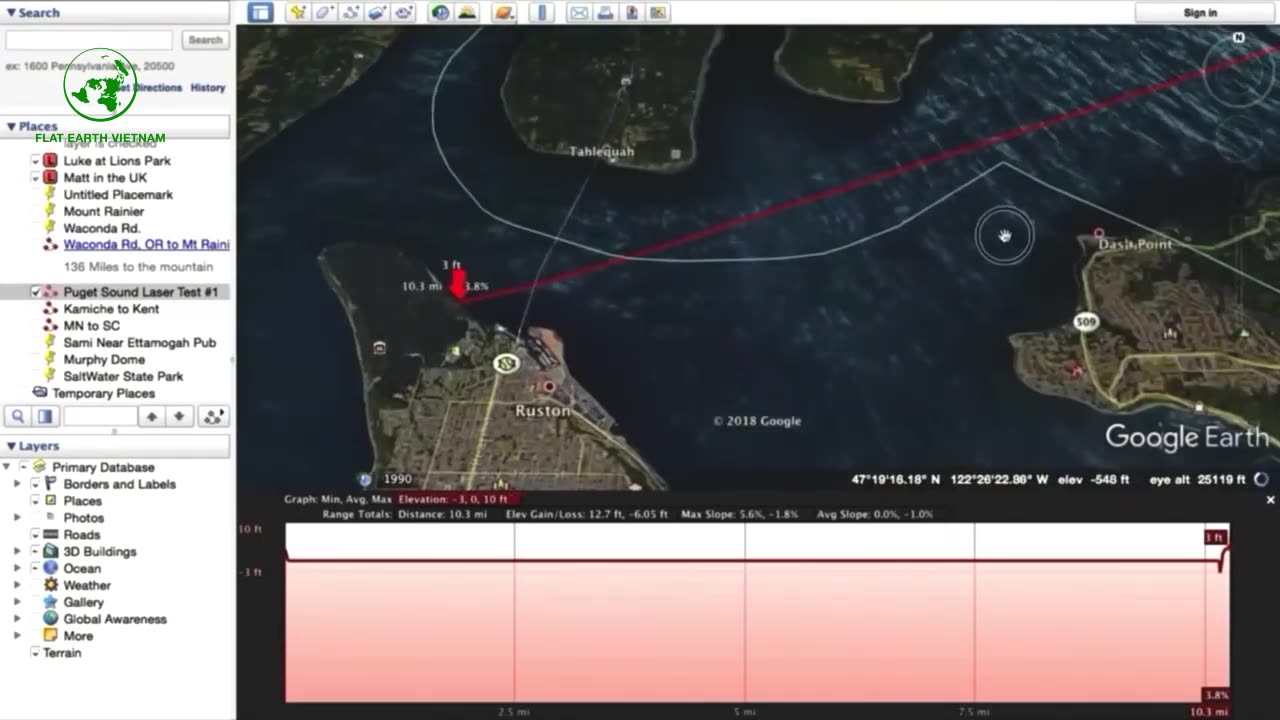Click the Dash Point map label

(x=1135, y=244)
